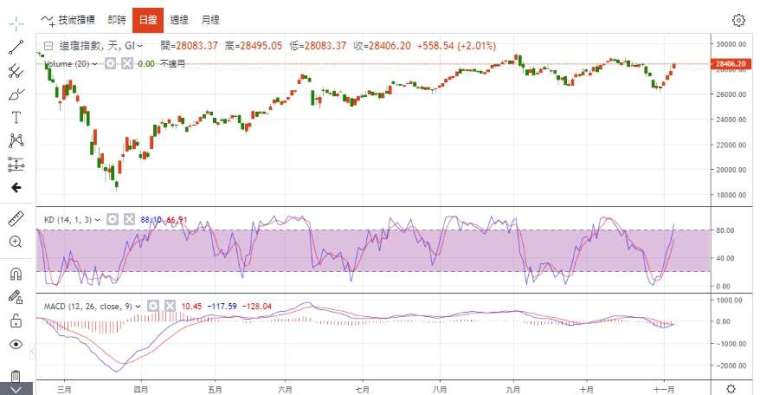
Task: Switch to 週線 weekly tab
Action: point(179,20)
